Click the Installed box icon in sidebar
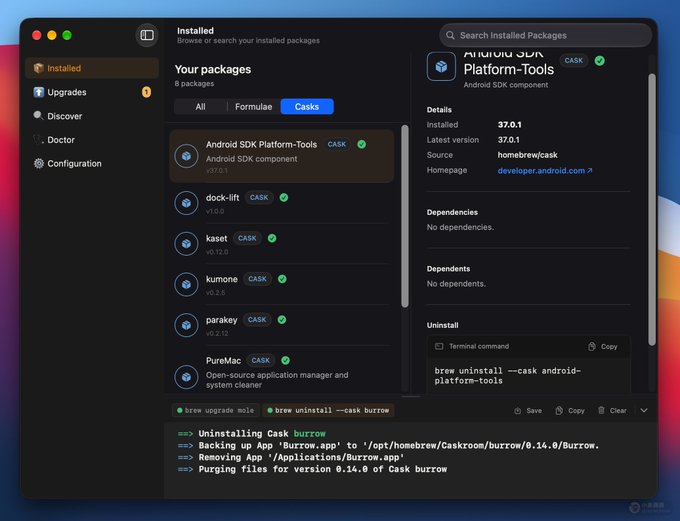The height and width of the screenshot is (521, 680). [x=39, y=68]
